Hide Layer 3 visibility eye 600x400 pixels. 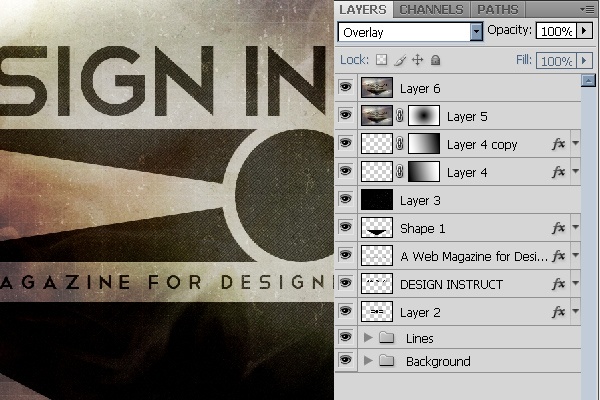point(346,199)
